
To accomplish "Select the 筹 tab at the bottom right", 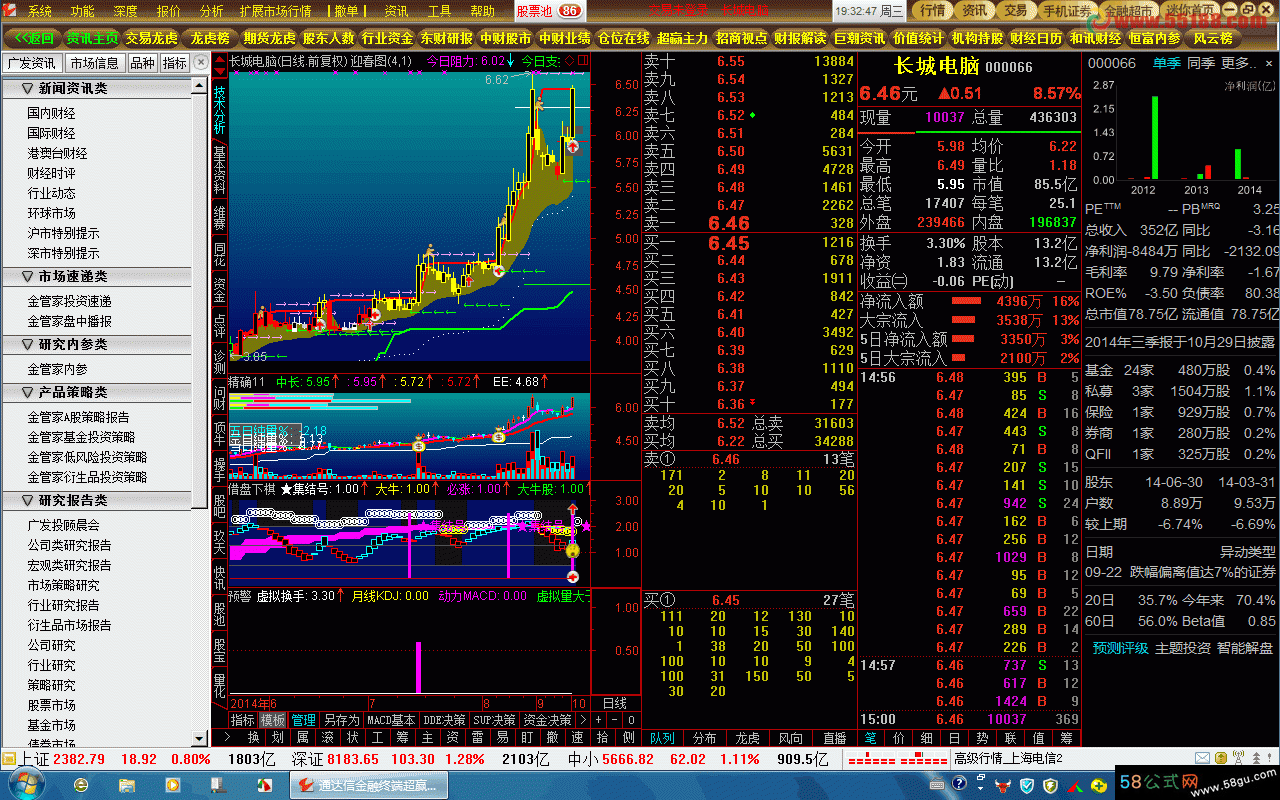I will click(1066, 738).
